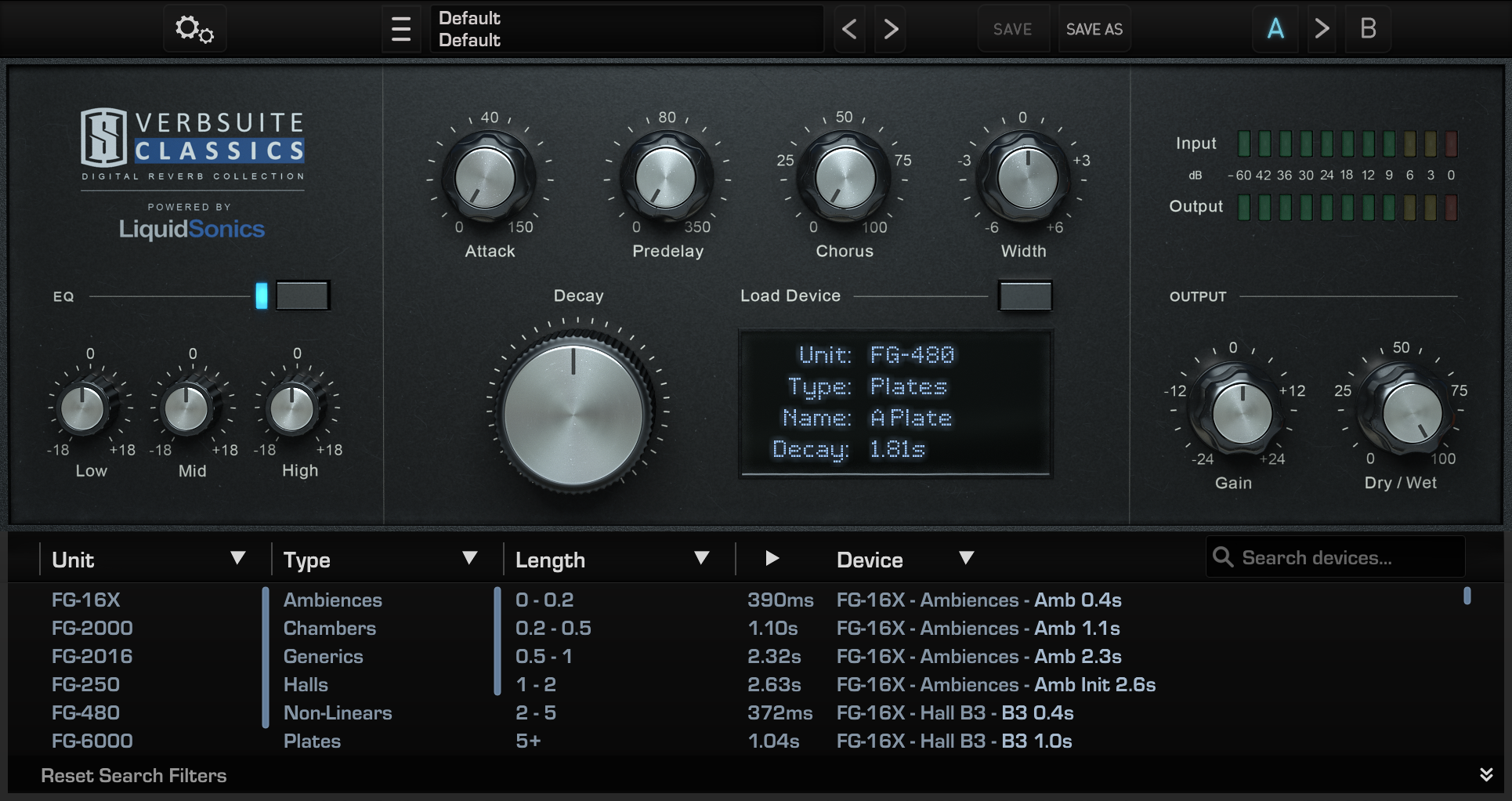
Task: Enable the EQ section toggle button
Action: point(302,295)
